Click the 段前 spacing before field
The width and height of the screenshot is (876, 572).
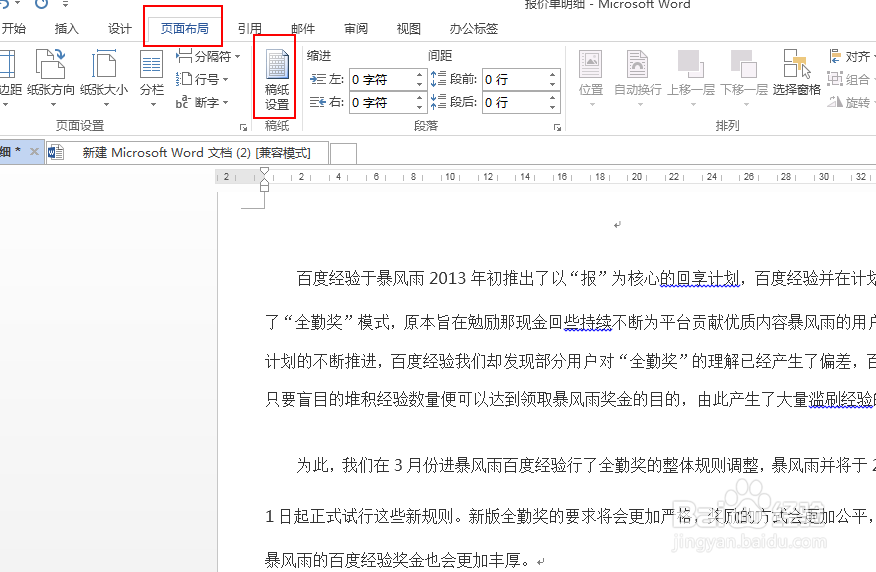coord(515,80)
